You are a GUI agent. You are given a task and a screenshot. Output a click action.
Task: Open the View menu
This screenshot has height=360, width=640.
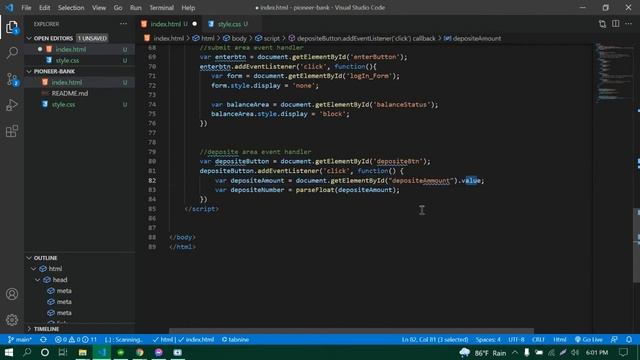98,8
